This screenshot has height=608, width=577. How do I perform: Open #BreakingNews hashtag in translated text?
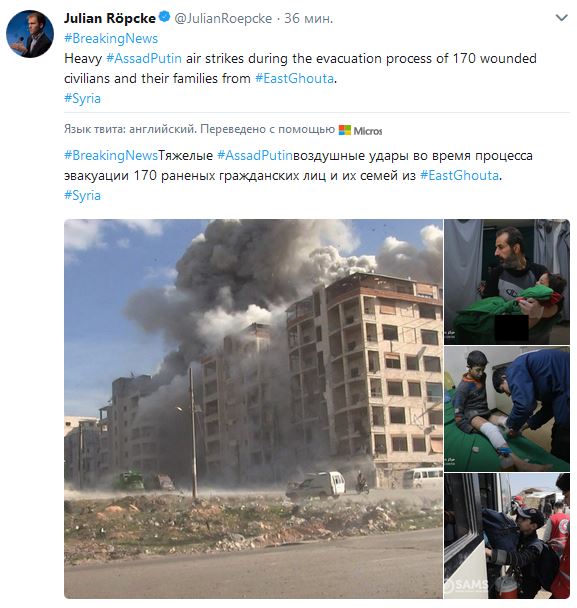pyautogui.click(x=111, y=155)
